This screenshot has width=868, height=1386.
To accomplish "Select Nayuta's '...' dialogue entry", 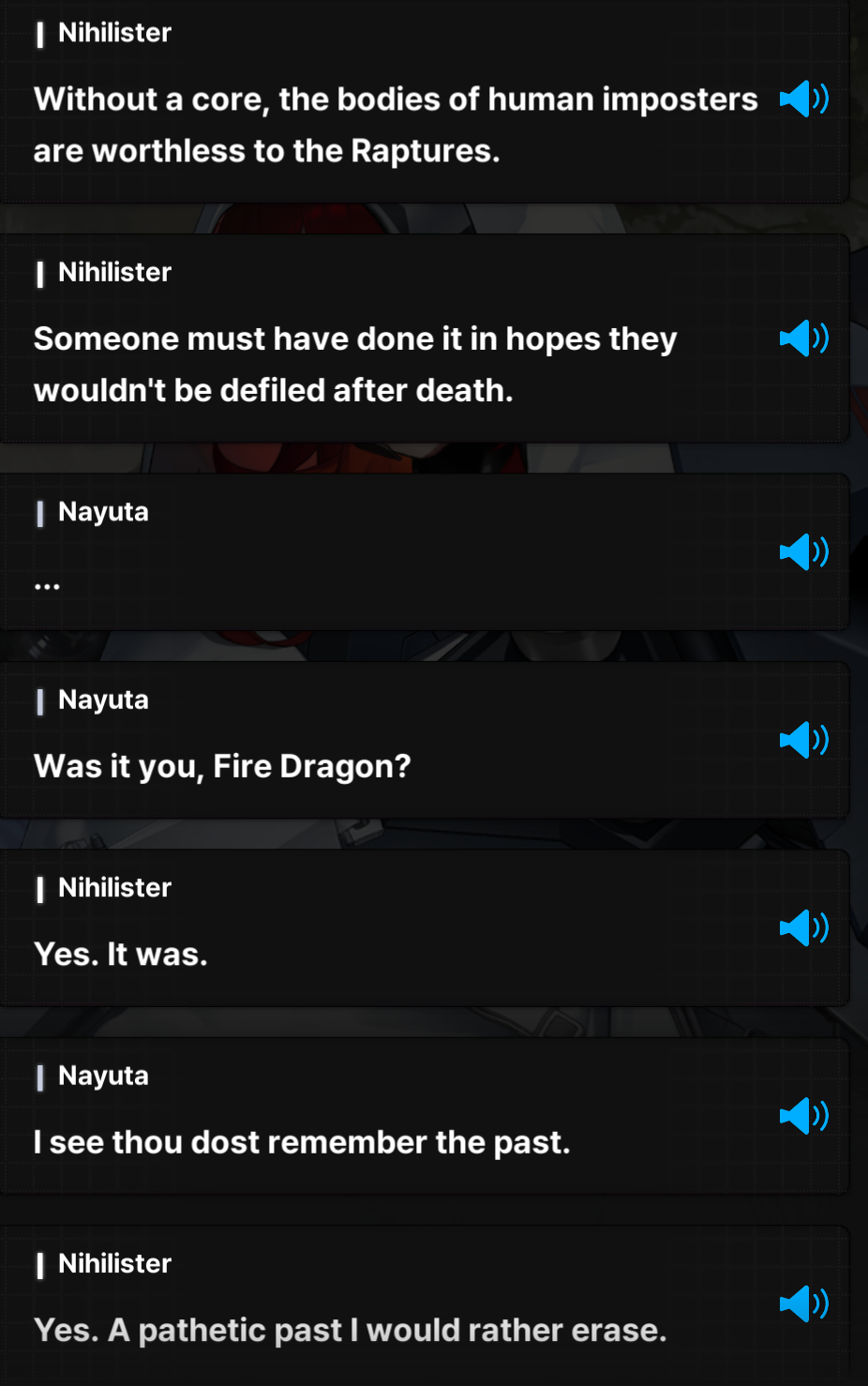I will [x=47, y=586].
